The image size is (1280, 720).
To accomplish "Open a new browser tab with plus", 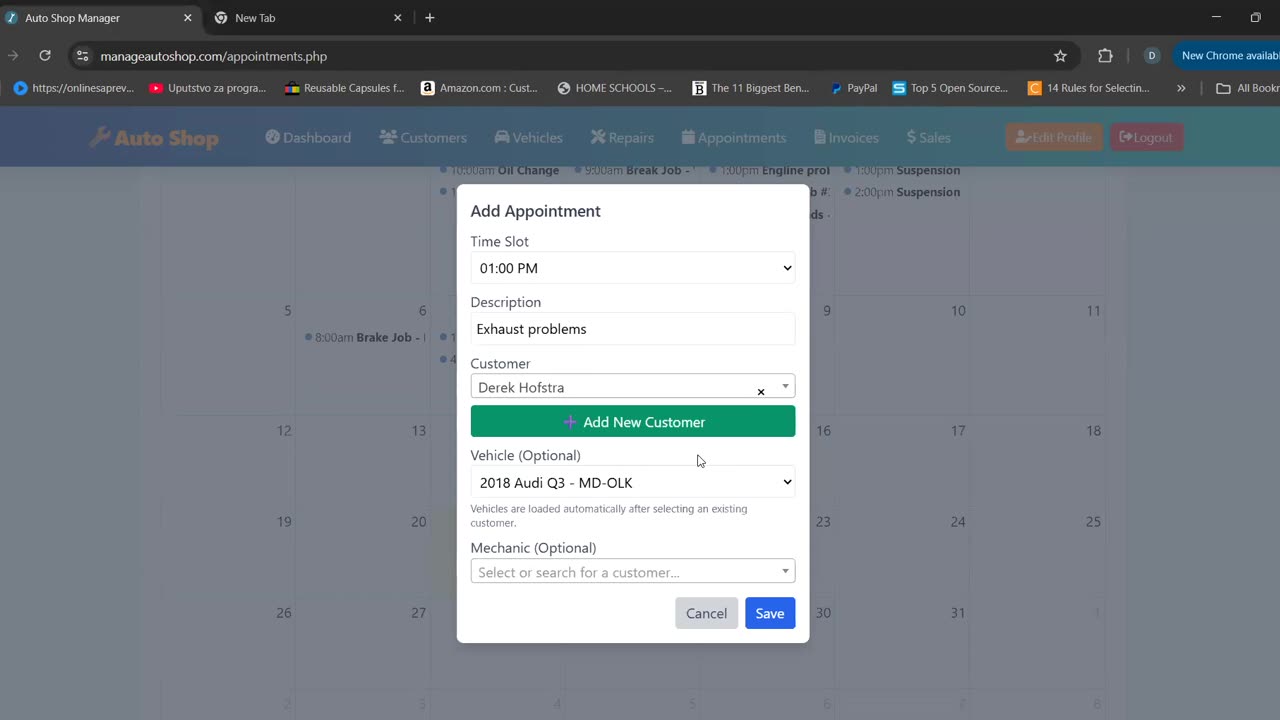I will pos(430,18).
